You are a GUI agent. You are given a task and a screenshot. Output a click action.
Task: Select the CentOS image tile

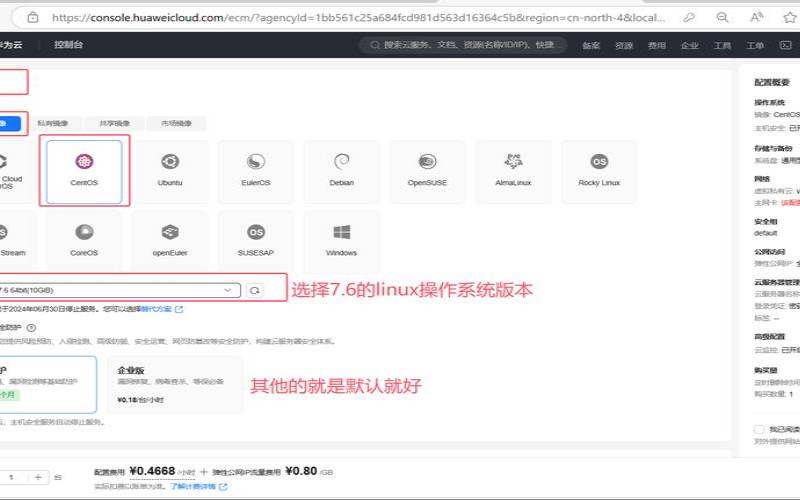pos(84,171)
